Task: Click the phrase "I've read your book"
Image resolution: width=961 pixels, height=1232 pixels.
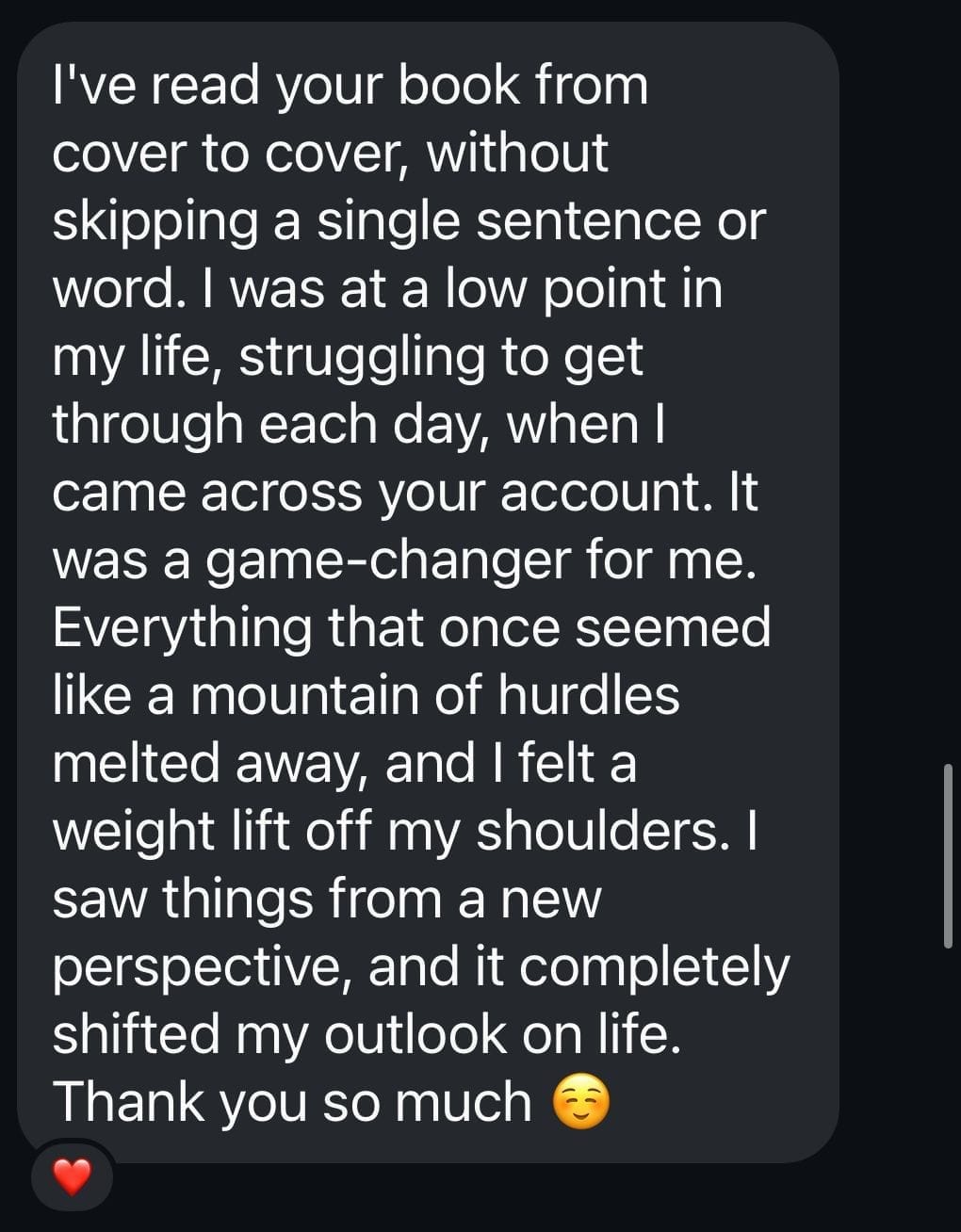Action: click(x=286, y=86)
